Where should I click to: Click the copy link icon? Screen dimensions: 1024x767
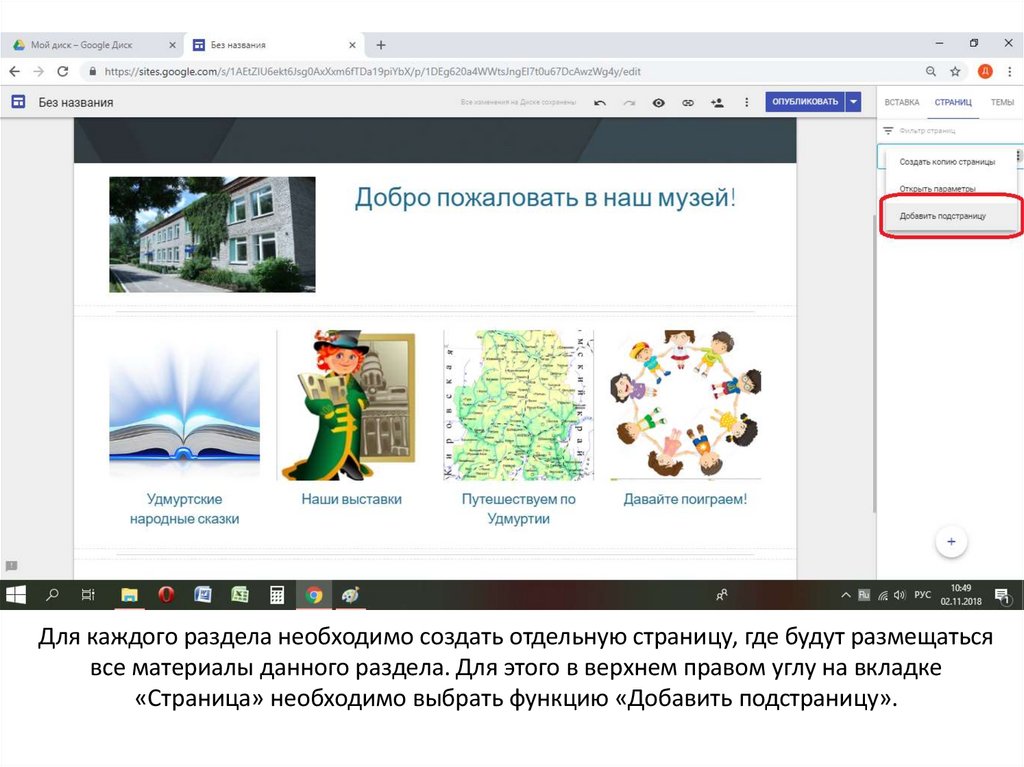[688, 102]
